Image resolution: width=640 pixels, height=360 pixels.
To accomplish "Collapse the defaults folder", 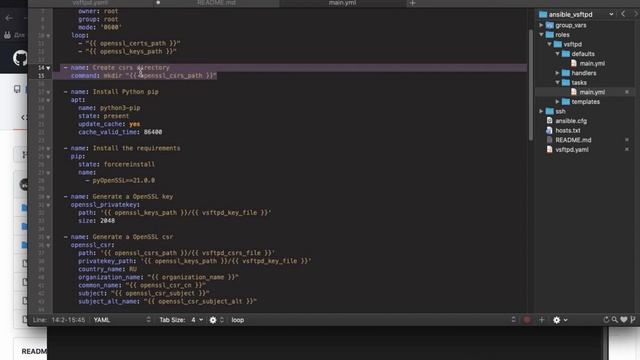I will (x=557, y=54).
